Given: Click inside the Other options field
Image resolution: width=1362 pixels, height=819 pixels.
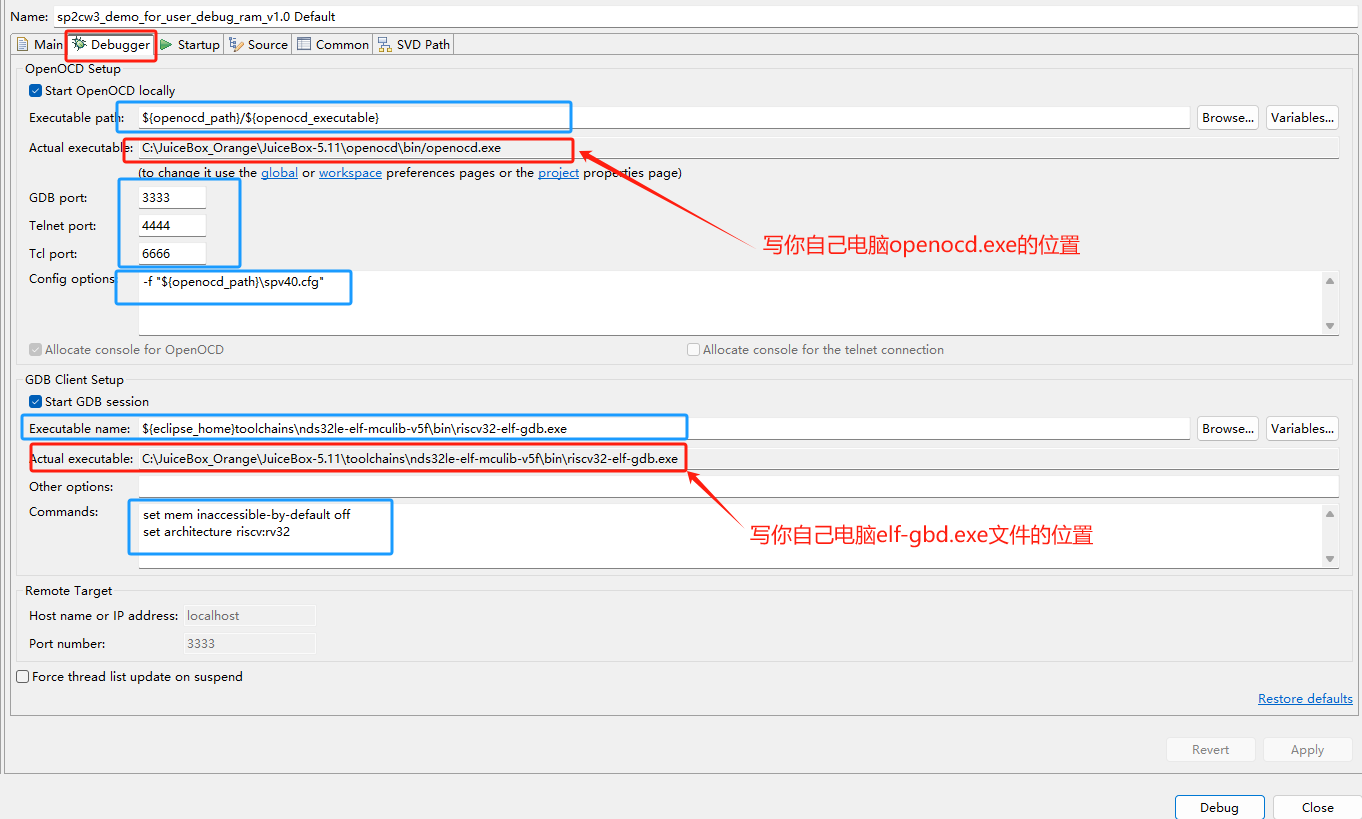Looking at the screenshot, I should (737, 487).
